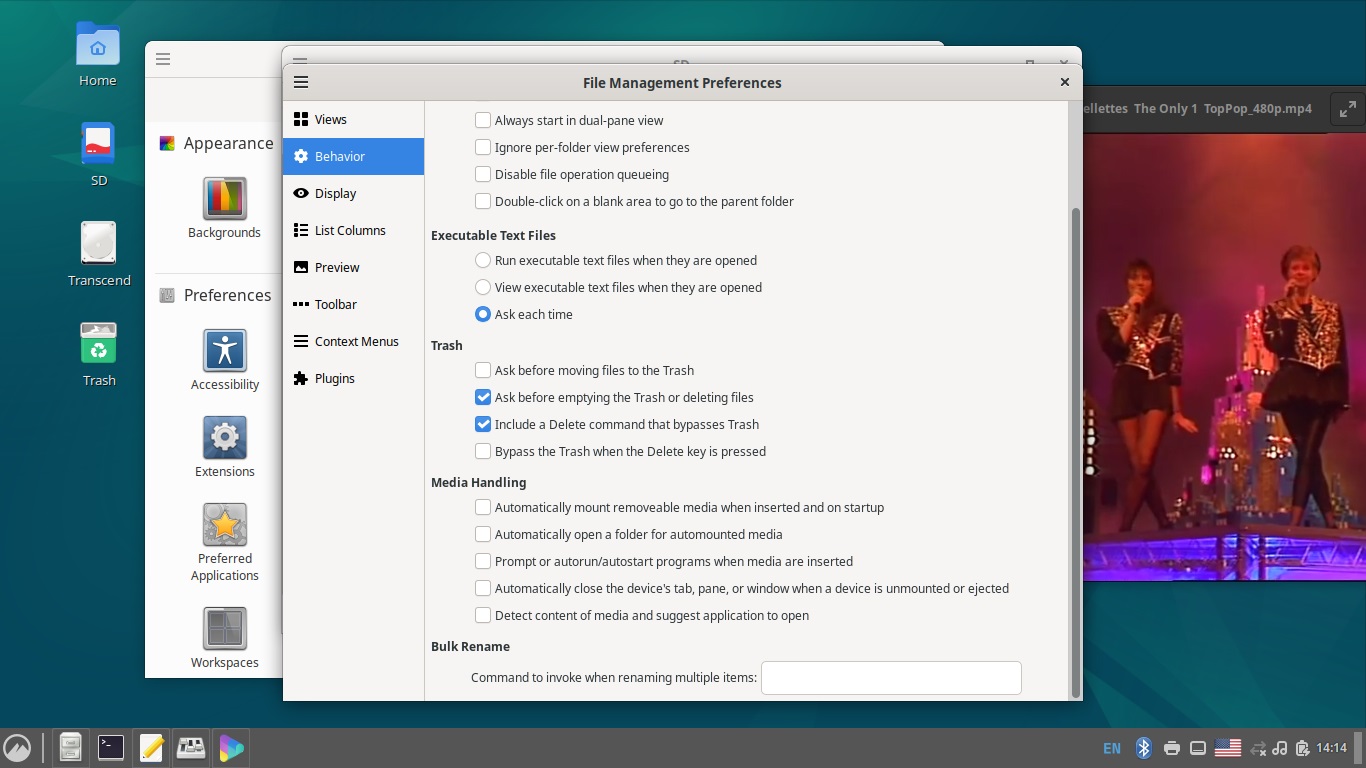
Task: Click the video frame in the player
Action: pyautogui.click(x=1224, y=355)
